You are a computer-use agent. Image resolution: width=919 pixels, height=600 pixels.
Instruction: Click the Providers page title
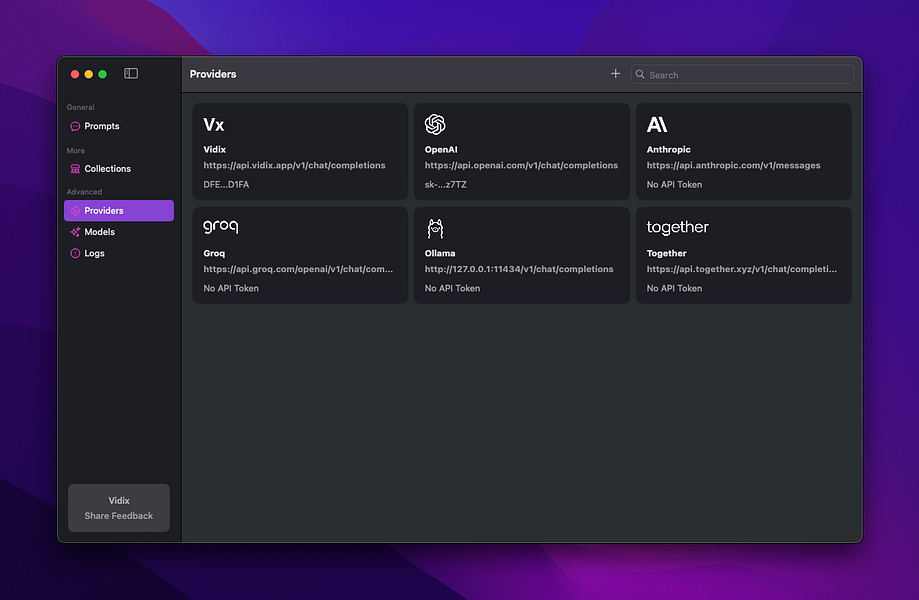pyautogui.click(x=213, y=74)
